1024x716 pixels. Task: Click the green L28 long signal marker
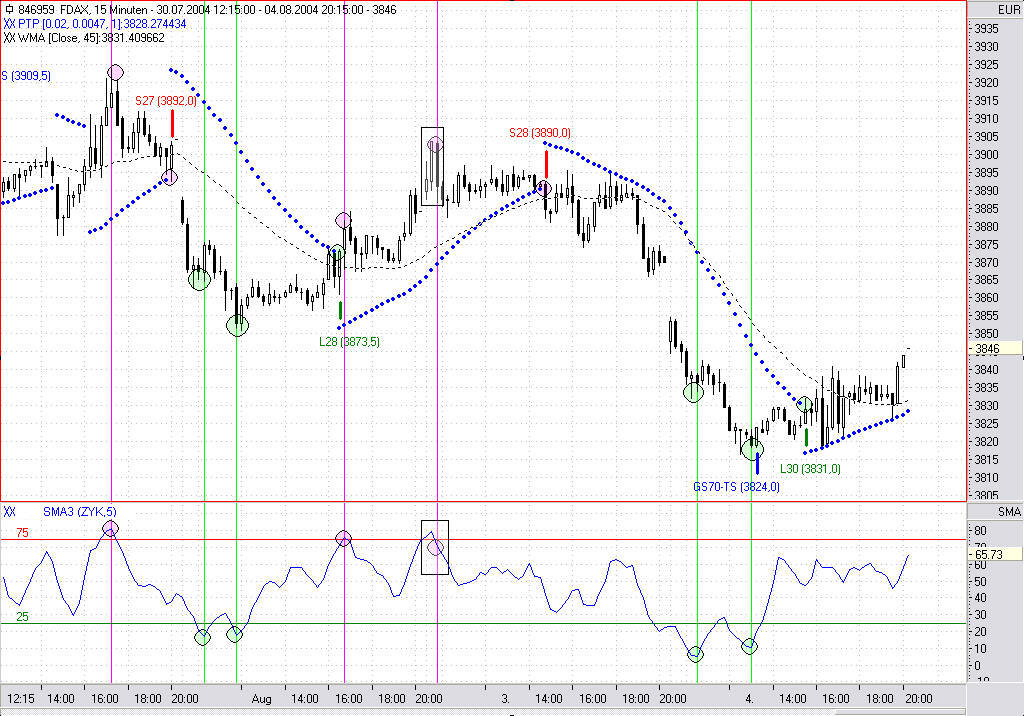[x=341, y=311]
